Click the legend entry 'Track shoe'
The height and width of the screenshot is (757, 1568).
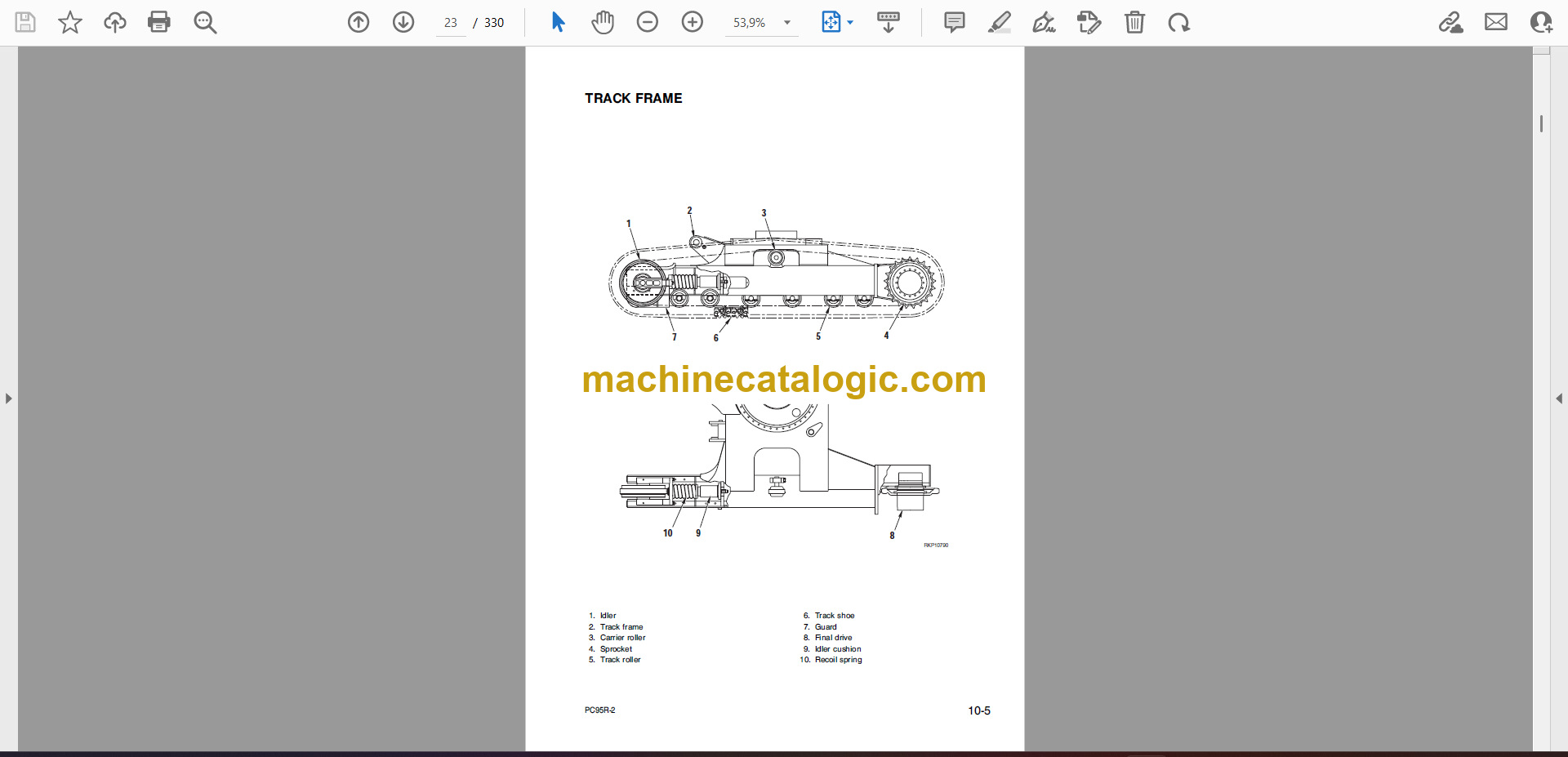point(835,616)
